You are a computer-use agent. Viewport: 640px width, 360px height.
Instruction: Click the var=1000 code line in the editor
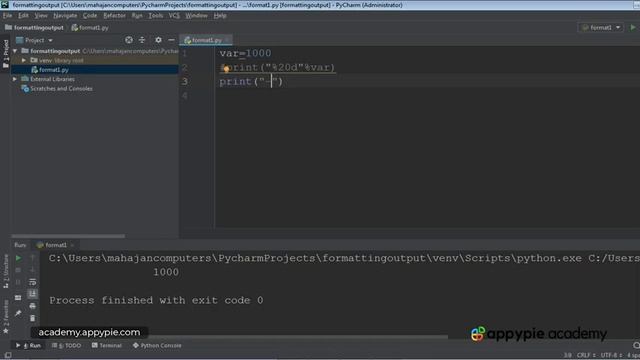coord(245,53)
